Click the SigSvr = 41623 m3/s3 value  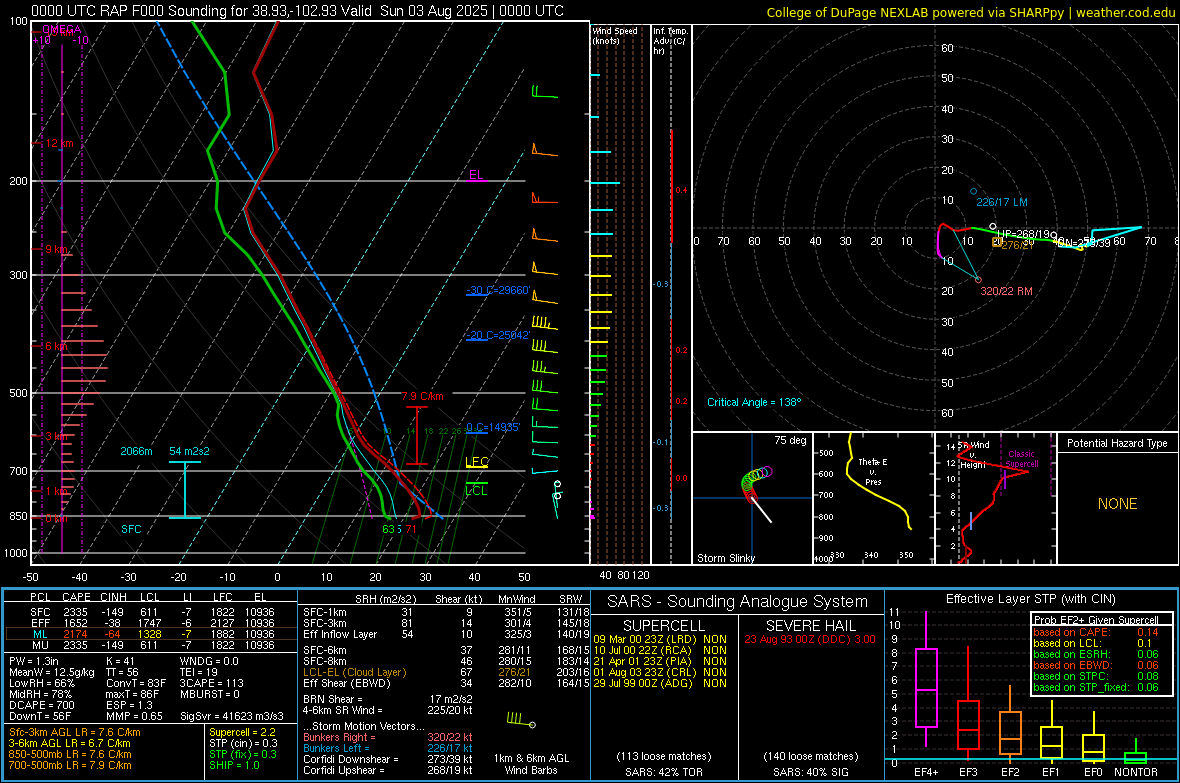tap(232, 716)
